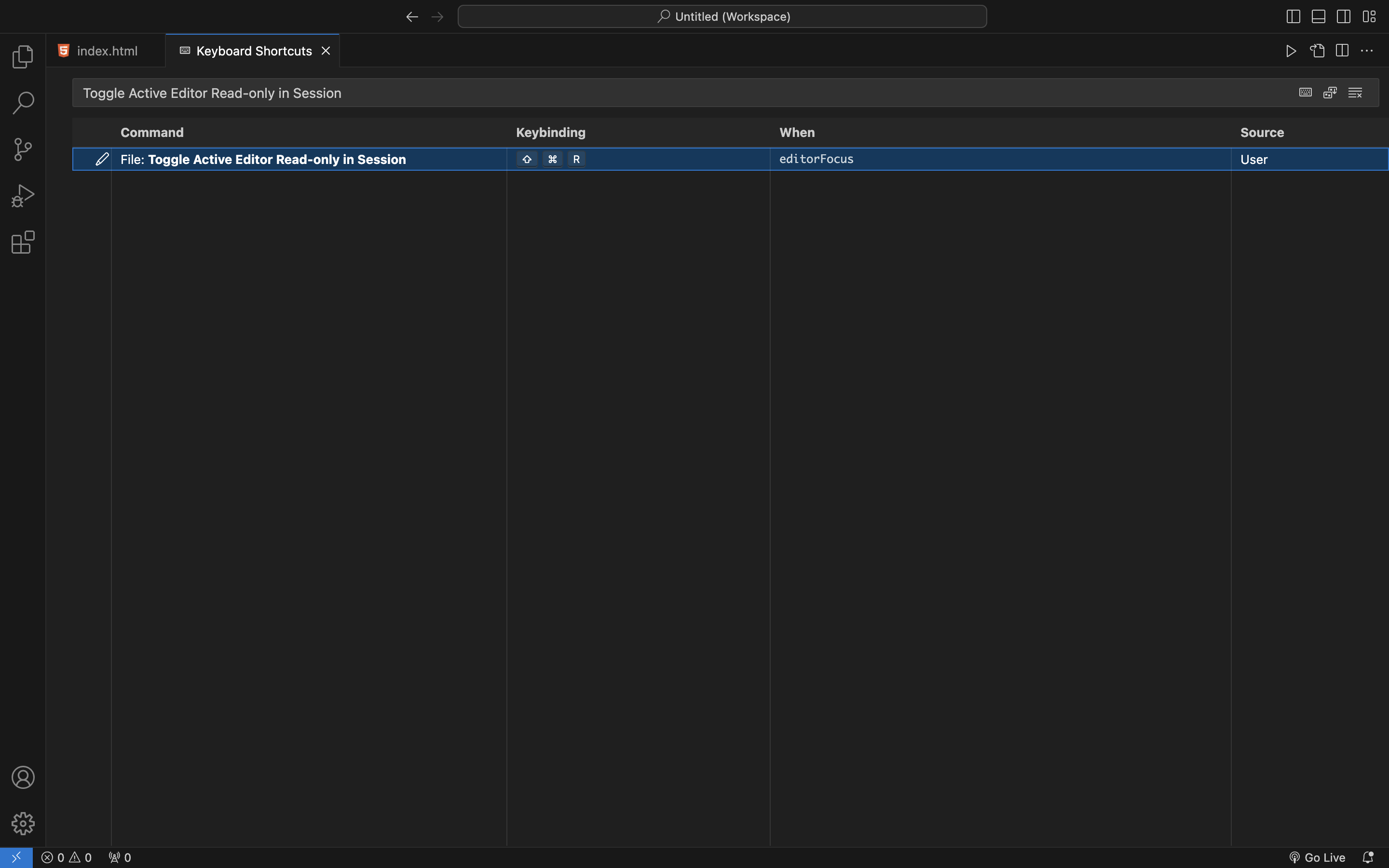Clear the keybindings search input
The image size is (1389, 868).
coord(1355,93)
